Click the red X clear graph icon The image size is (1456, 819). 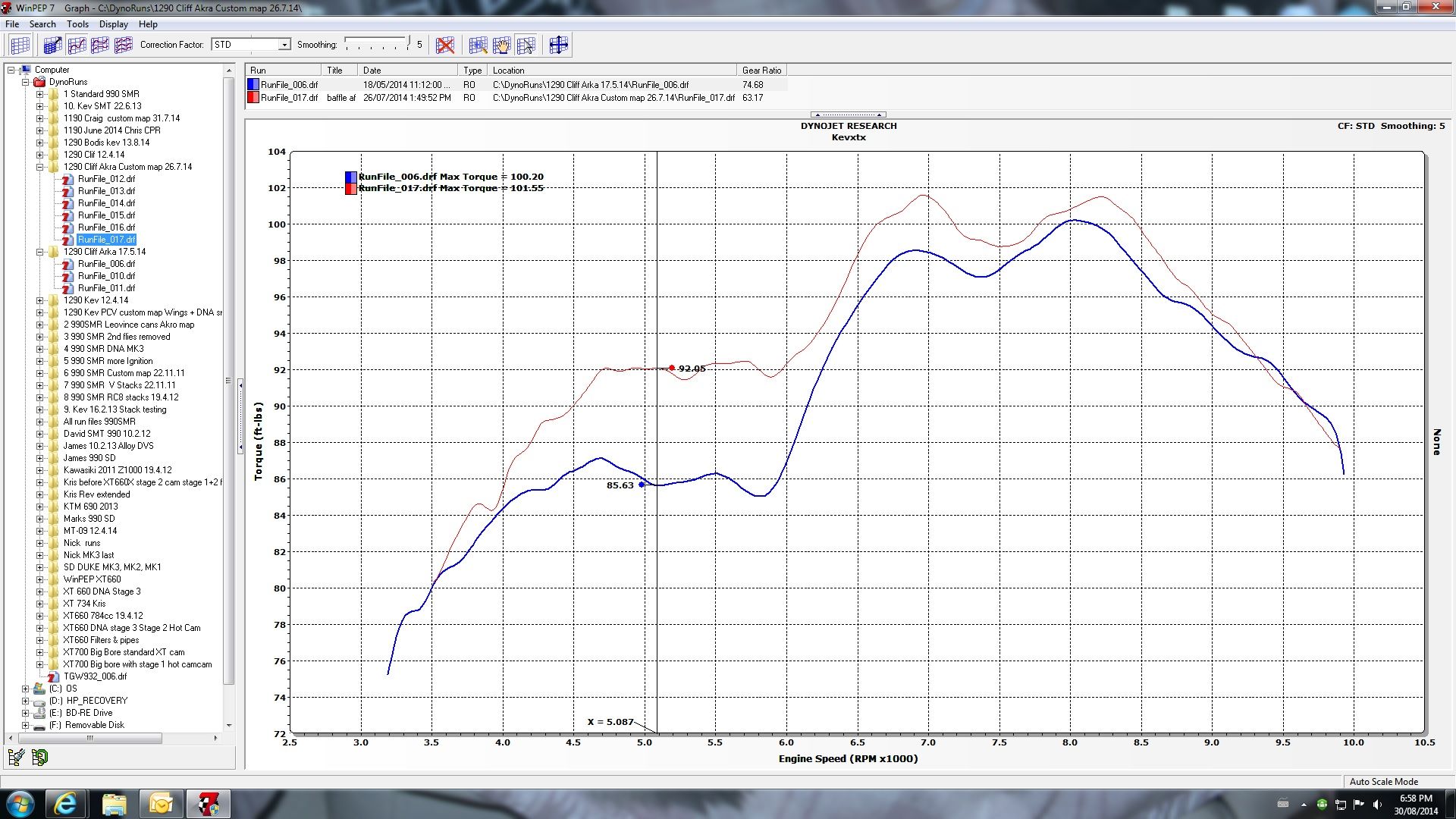click(x=445, y=45)
